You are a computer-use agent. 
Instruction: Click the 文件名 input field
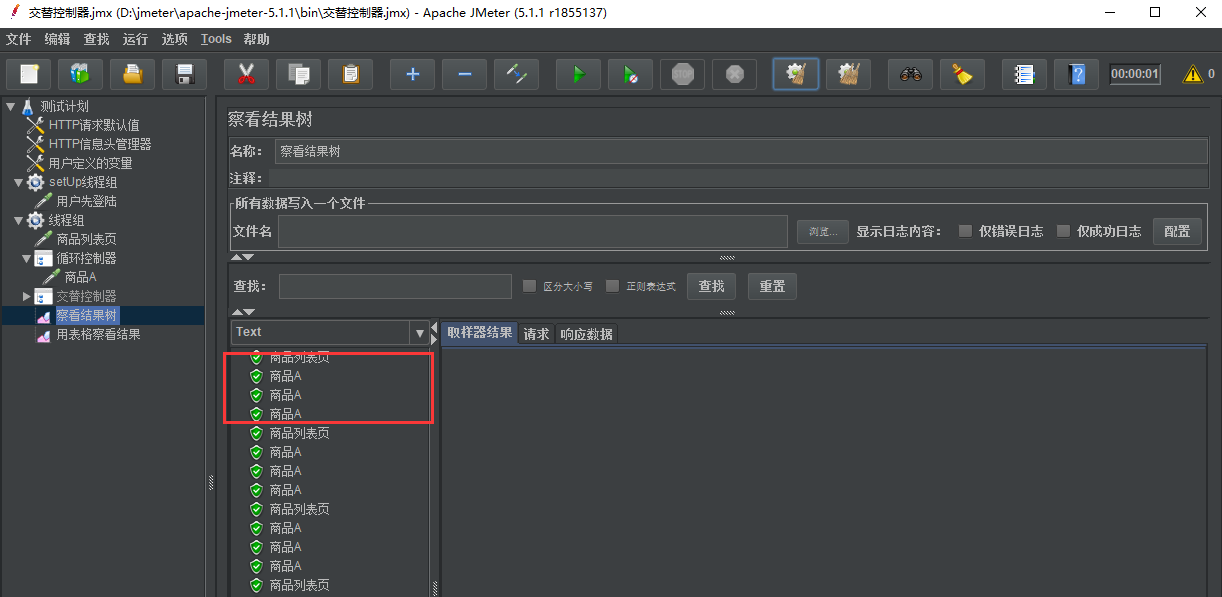[x=534, y=231]
